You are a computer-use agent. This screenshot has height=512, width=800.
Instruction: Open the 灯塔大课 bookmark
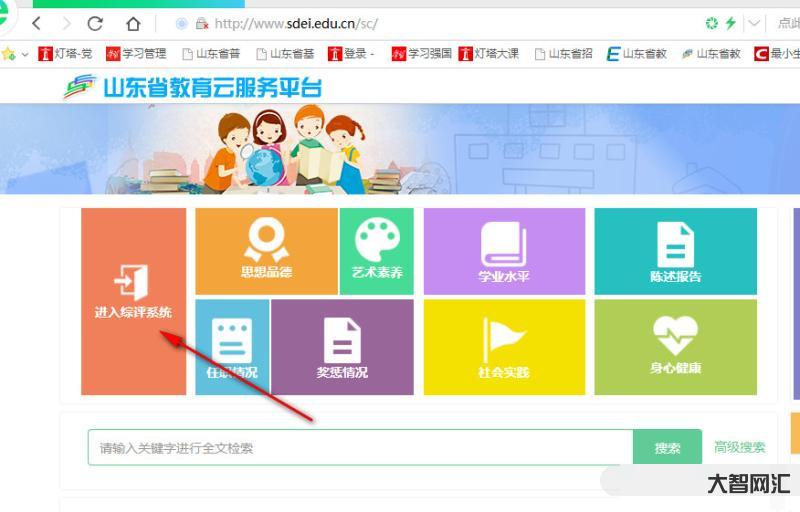489,54
